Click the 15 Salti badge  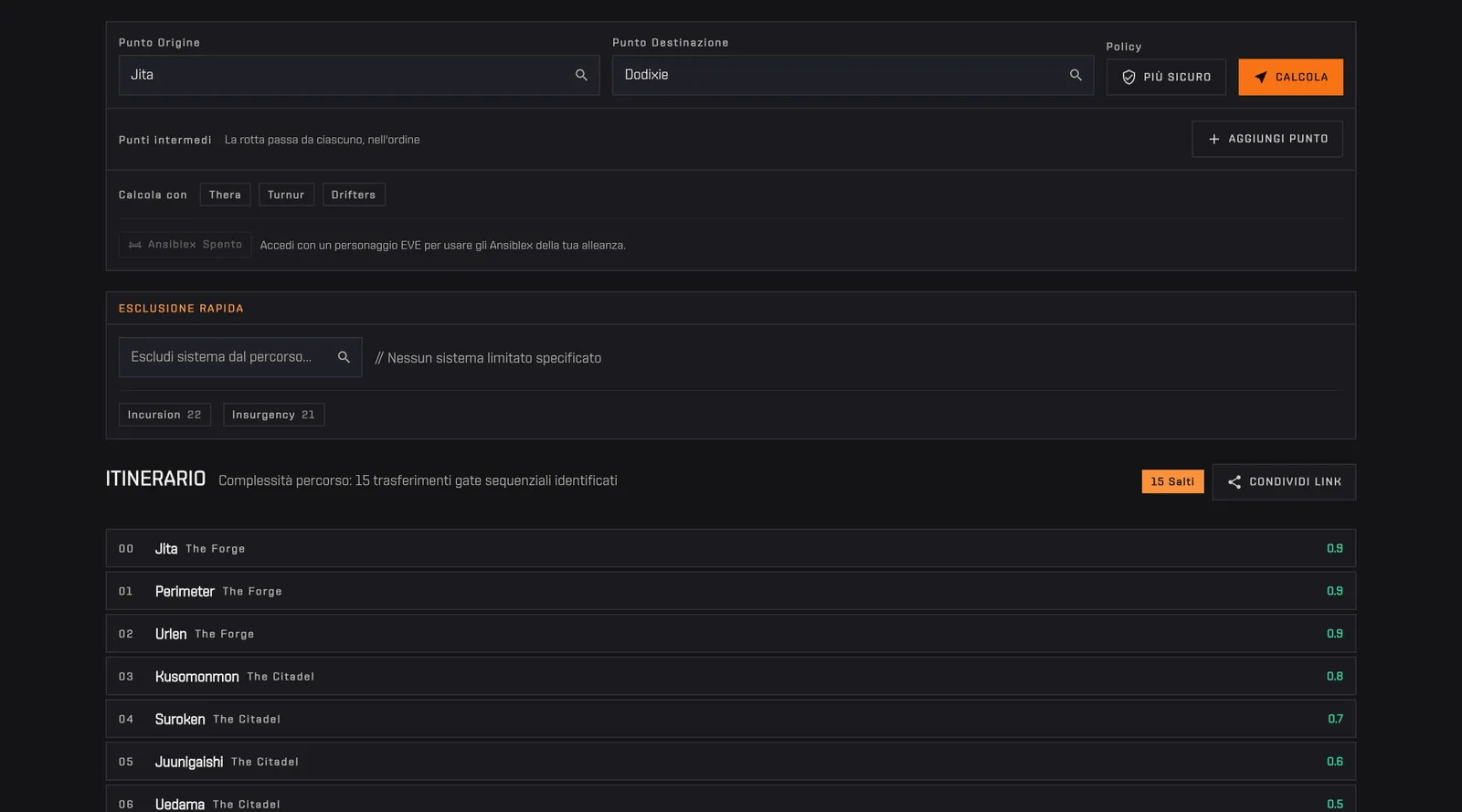pyautogui.click(x=1172, y=481)
